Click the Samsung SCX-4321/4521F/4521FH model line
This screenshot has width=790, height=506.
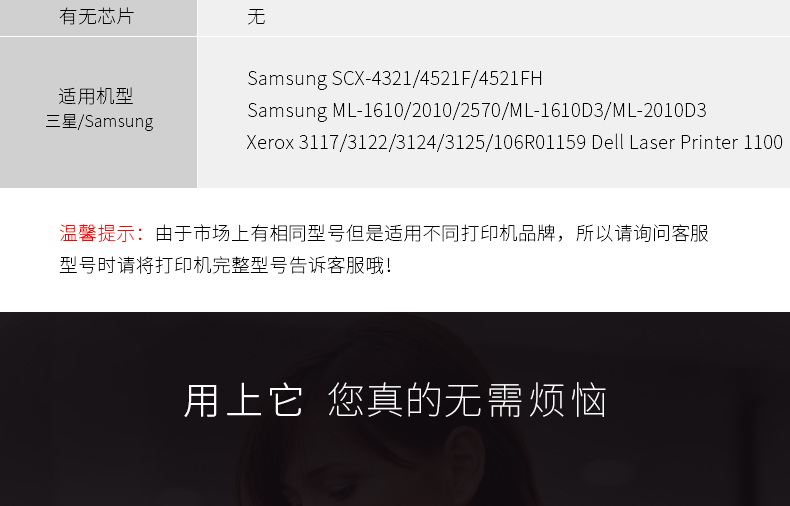pos(394,79)
